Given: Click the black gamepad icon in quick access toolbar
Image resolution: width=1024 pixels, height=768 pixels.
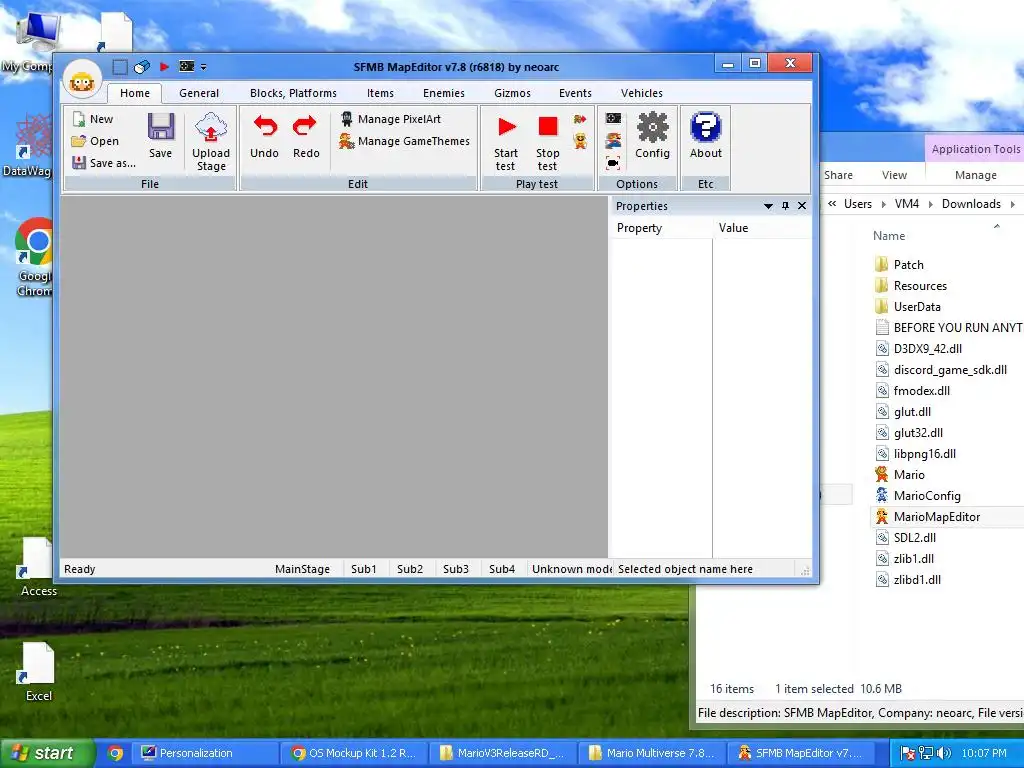Looking at the screenshot, I should [187, 67].
